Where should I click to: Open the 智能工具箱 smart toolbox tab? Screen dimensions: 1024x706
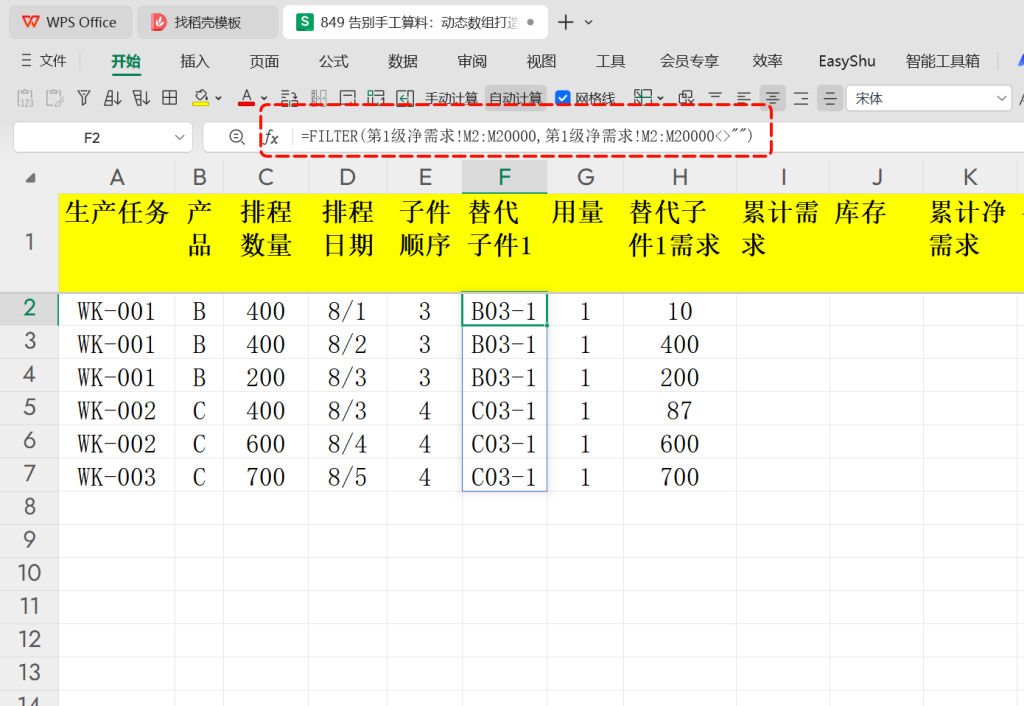[x=942, y=61]
